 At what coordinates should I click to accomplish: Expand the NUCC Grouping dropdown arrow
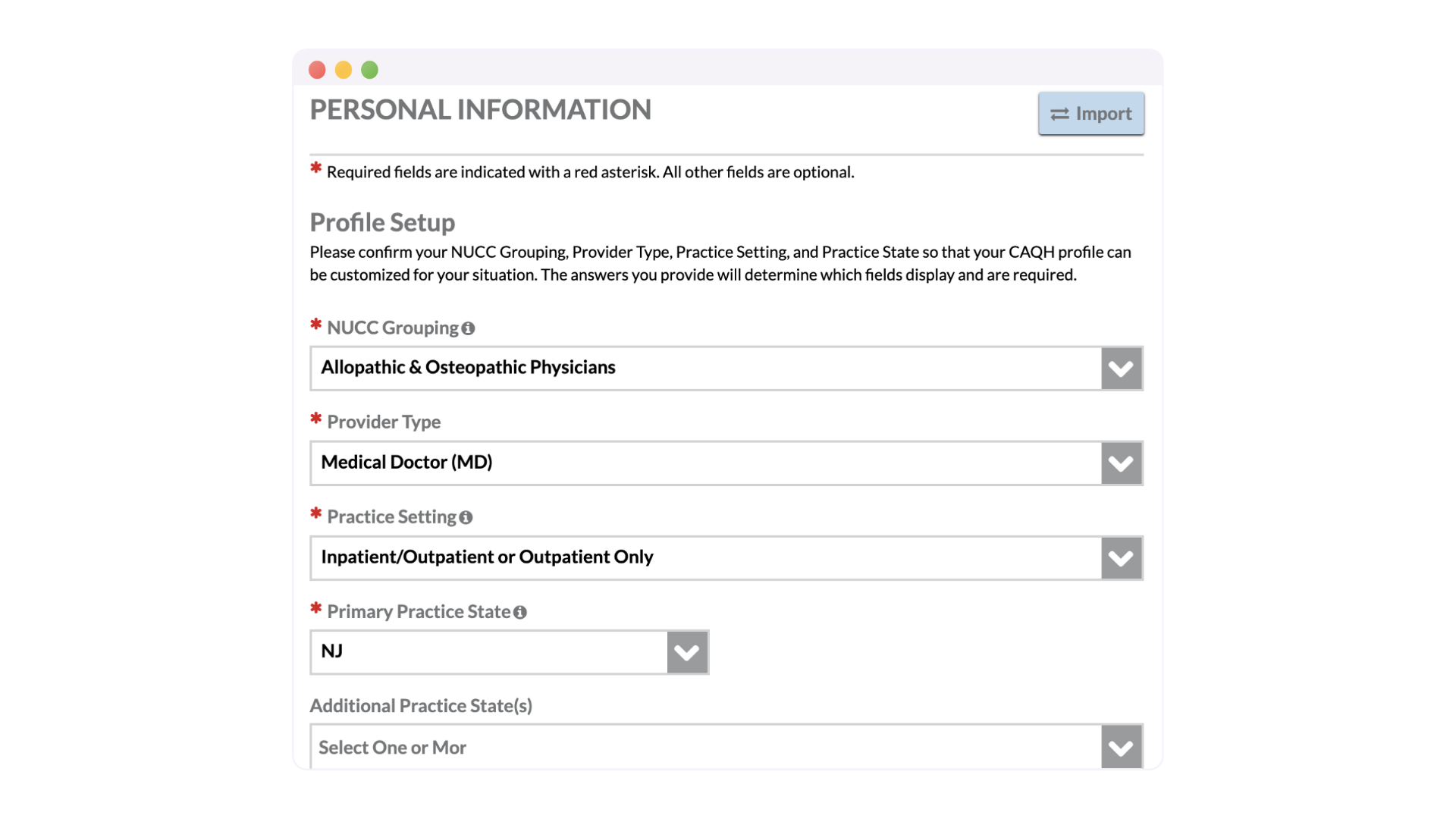tap(1121, 369)
